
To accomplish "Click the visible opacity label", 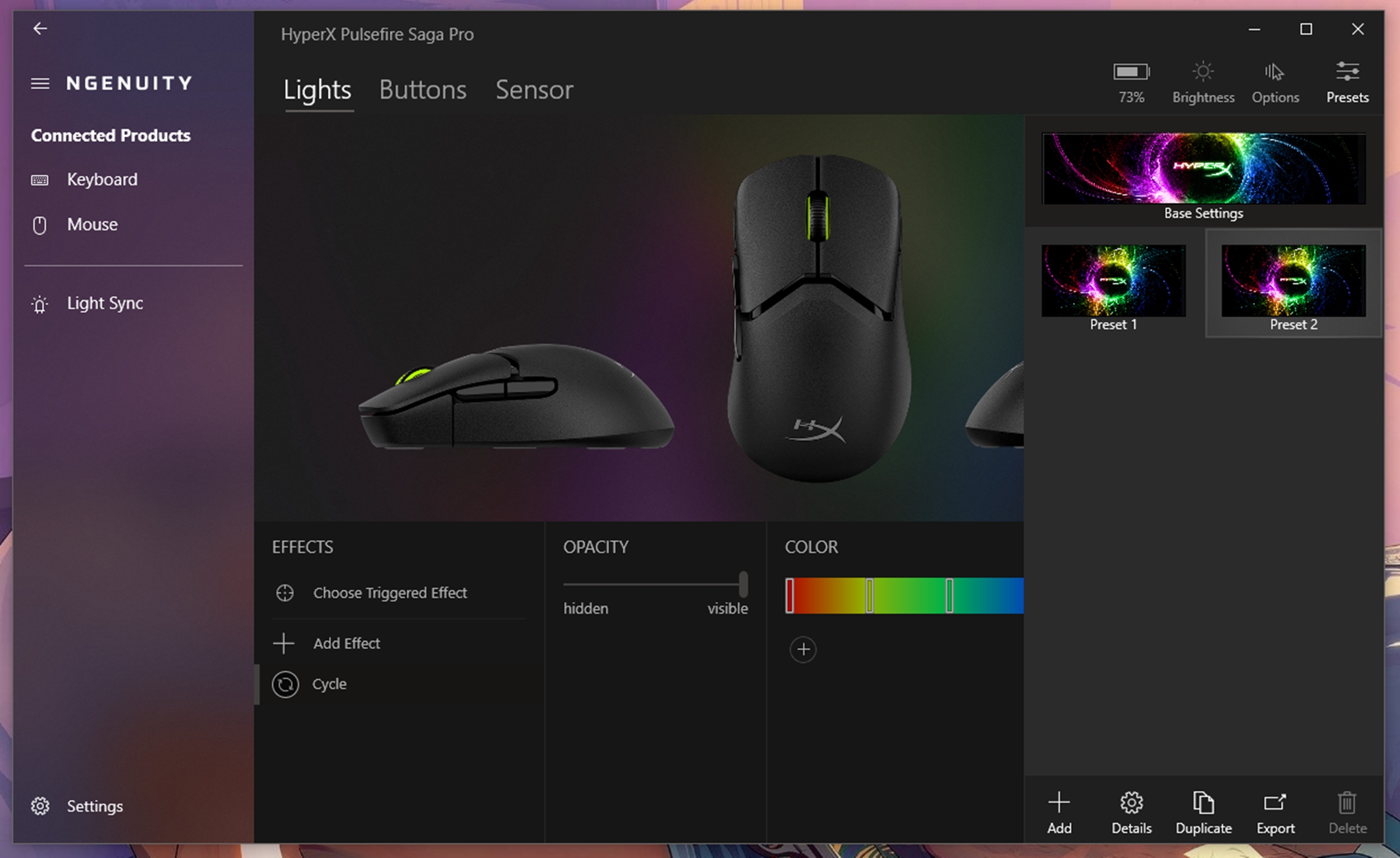I will tap(727, 609).
